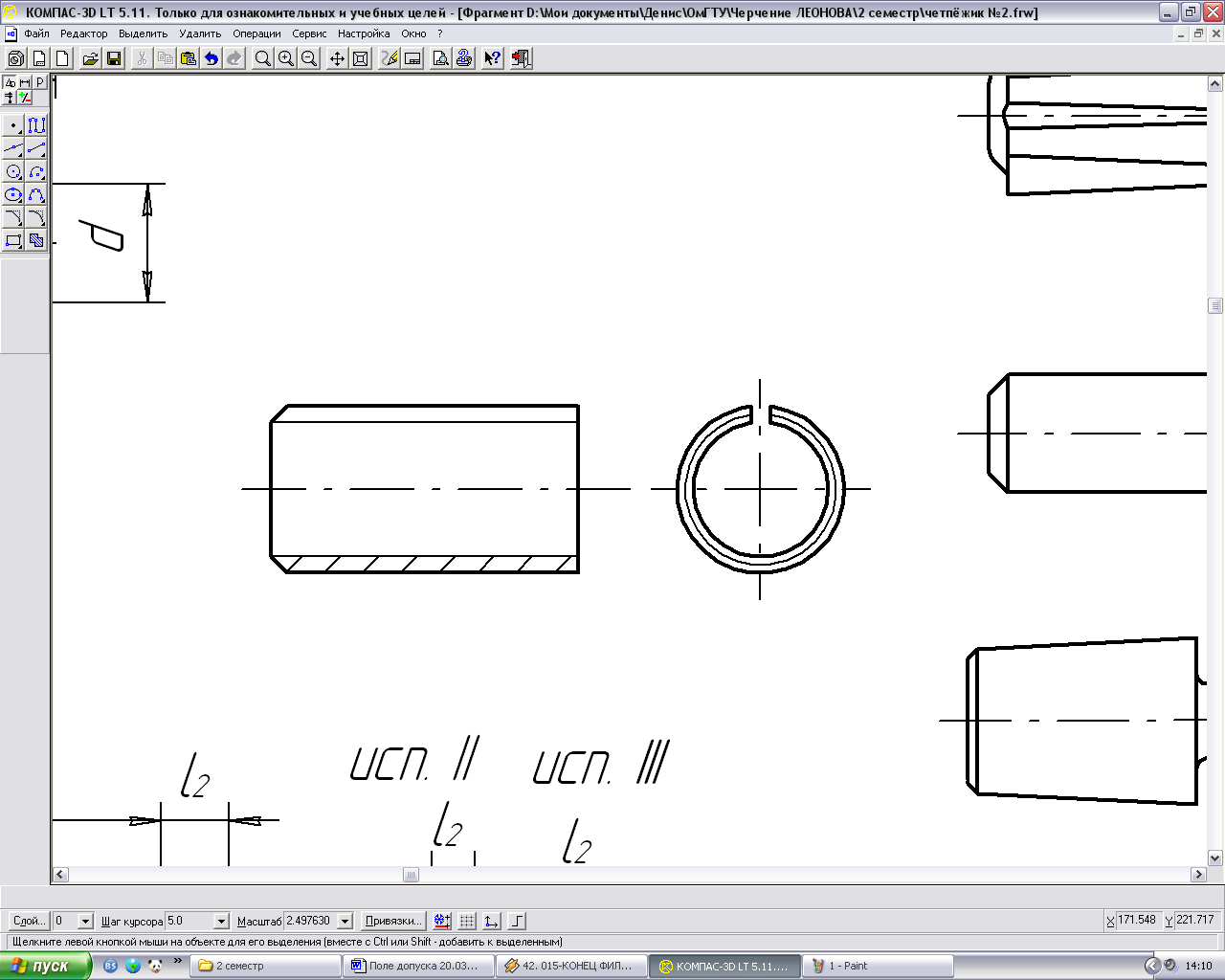Undo the last action

pos(212,58)
